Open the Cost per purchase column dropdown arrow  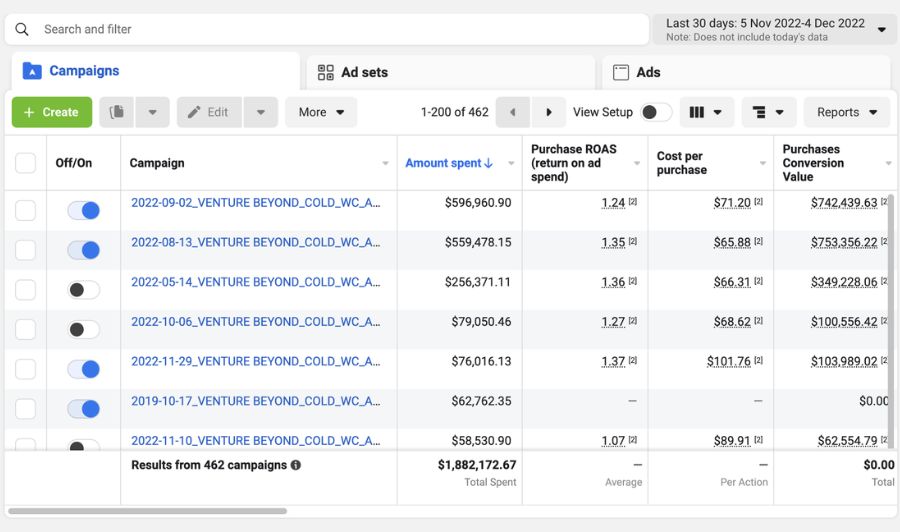coord(762,164)
